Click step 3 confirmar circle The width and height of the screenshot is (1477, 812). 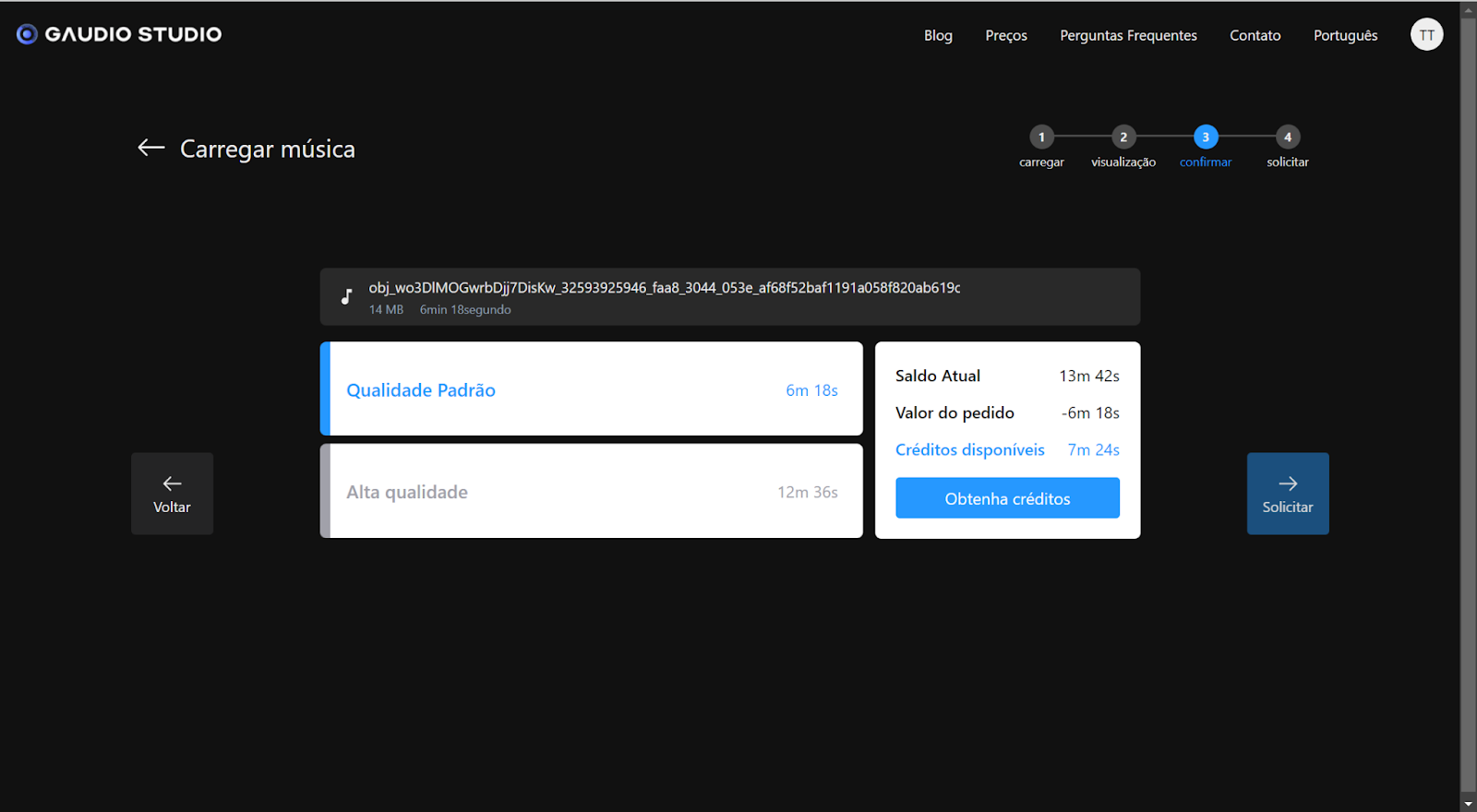pos(1206,137)
